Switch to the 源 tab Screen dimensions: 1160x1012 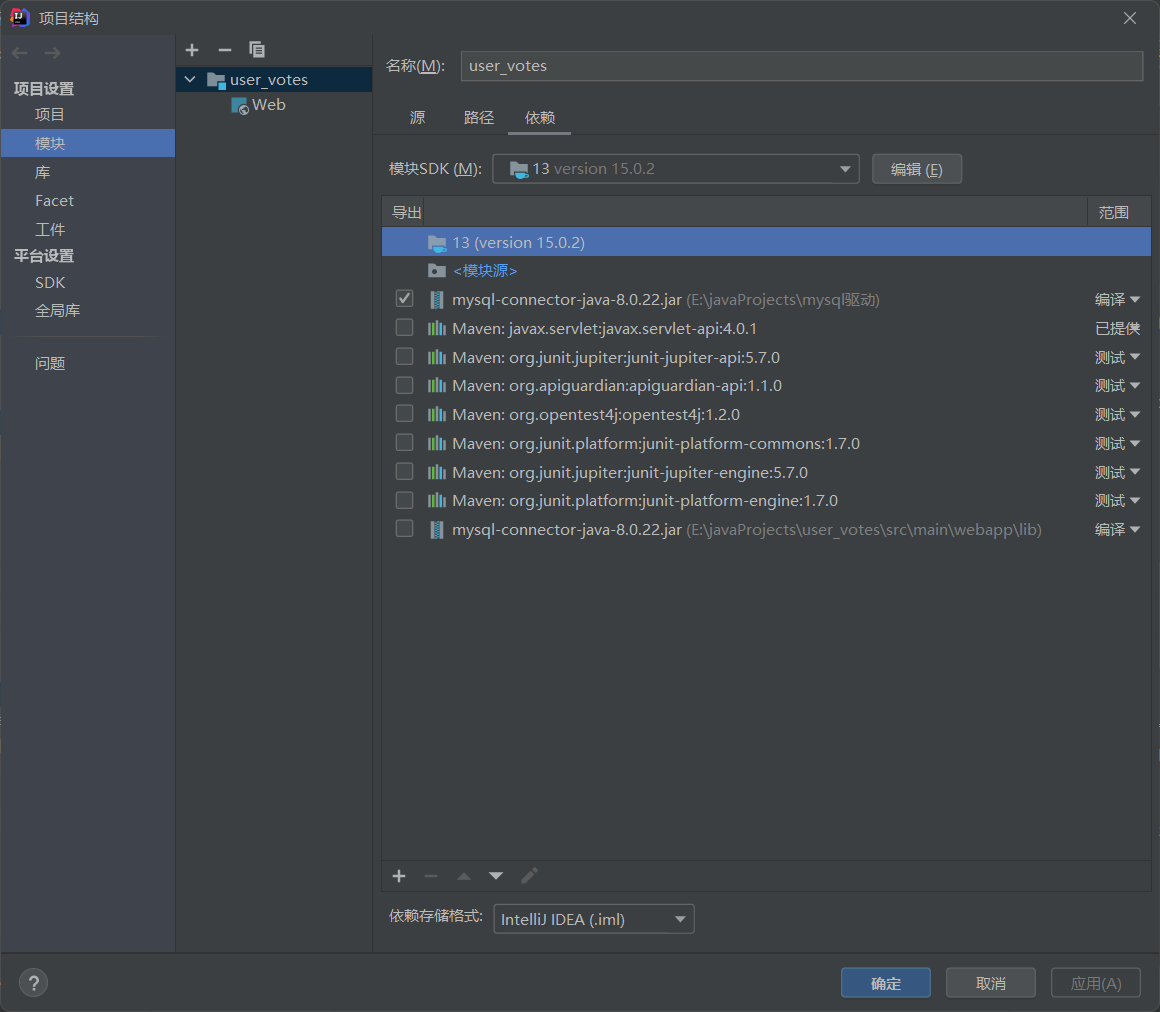click(417, 117)
